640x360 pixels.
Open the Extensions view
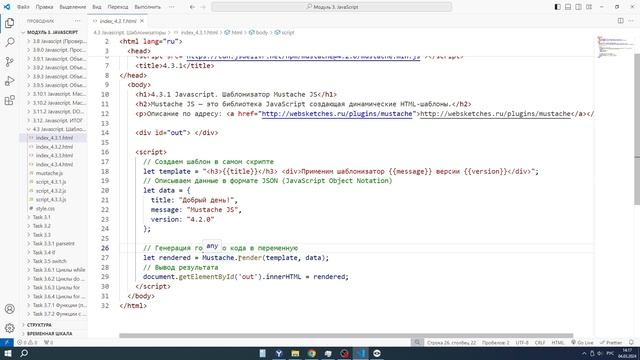coord(10,100)
